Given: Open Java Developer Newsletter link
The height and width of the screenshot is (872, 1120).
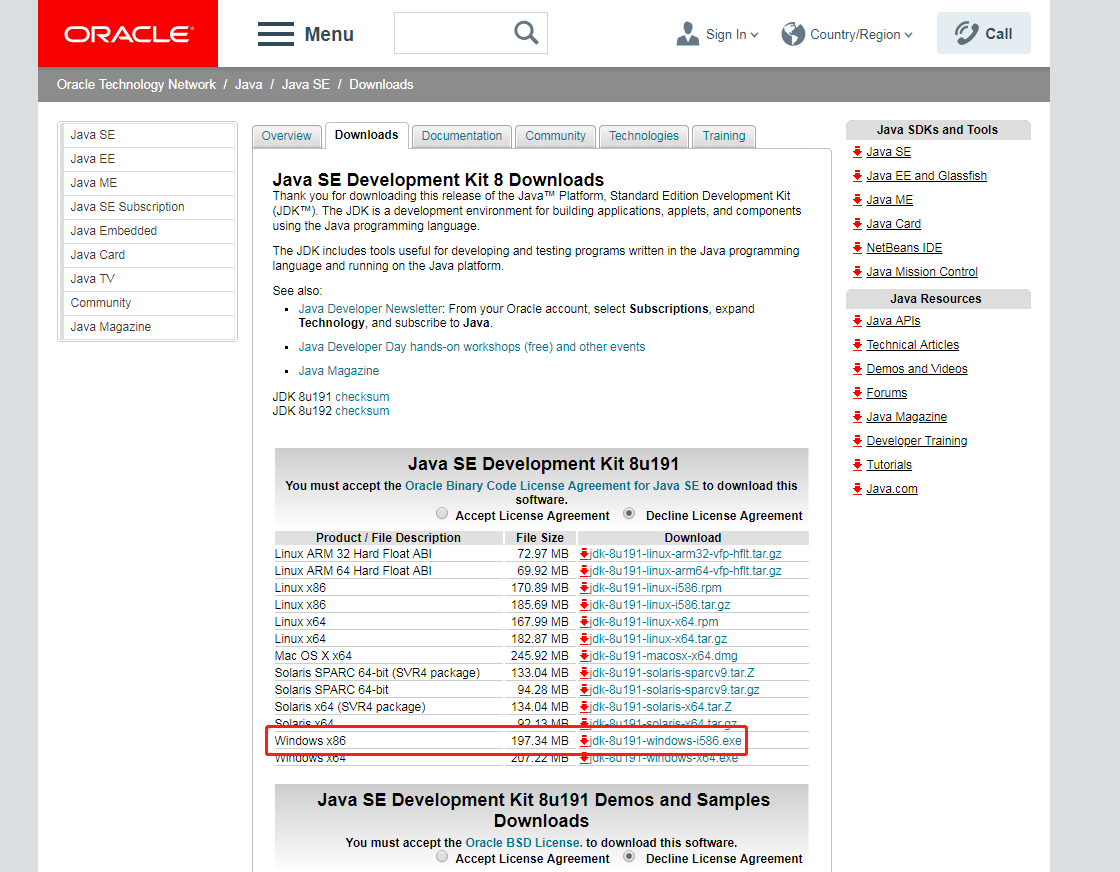Looking at the screenshot, I should coord(370,309).
